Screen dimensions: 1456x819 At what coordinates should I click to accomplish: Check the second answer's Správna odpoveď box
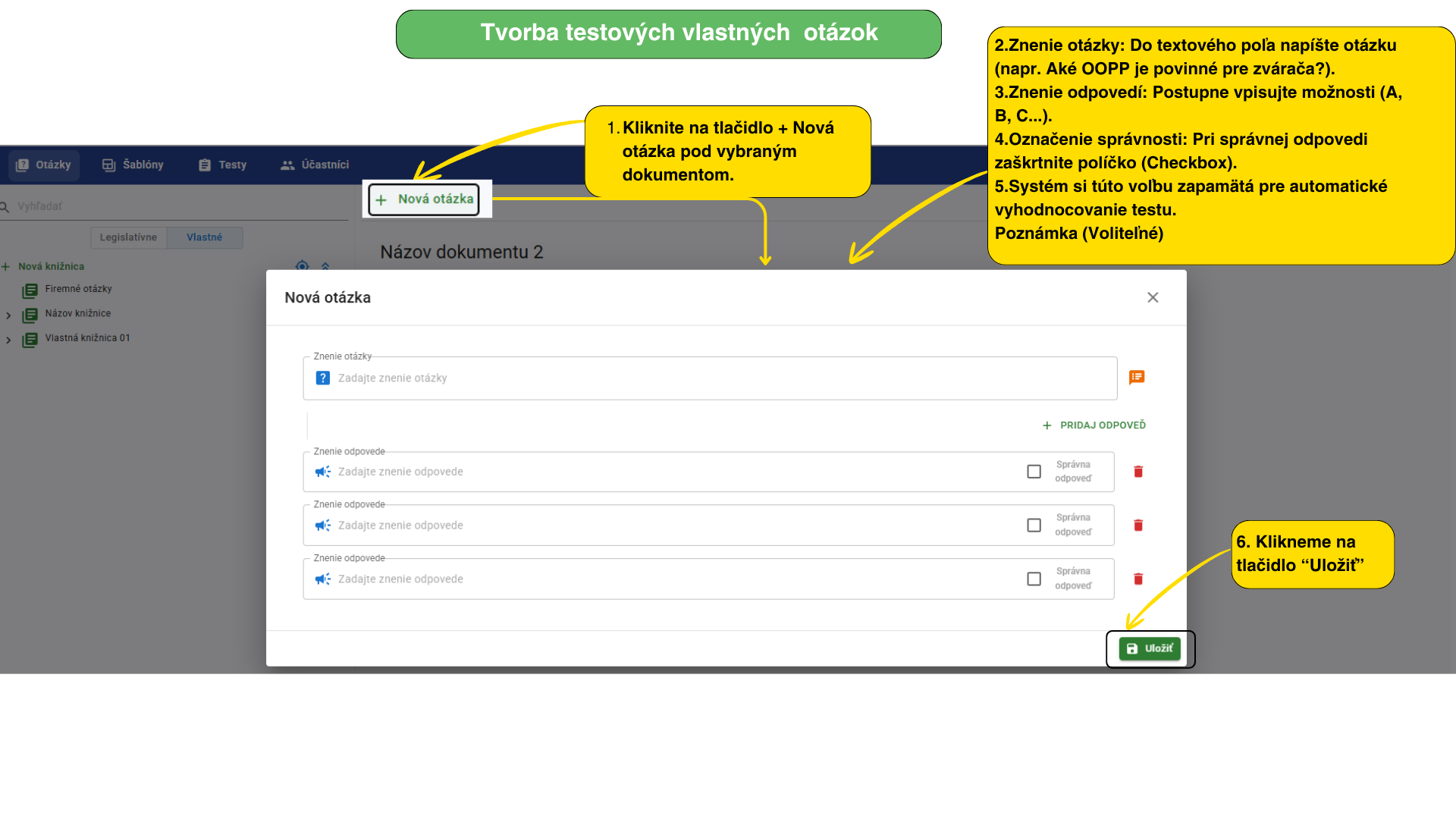pyautogui.click(x=1034, y=526)
